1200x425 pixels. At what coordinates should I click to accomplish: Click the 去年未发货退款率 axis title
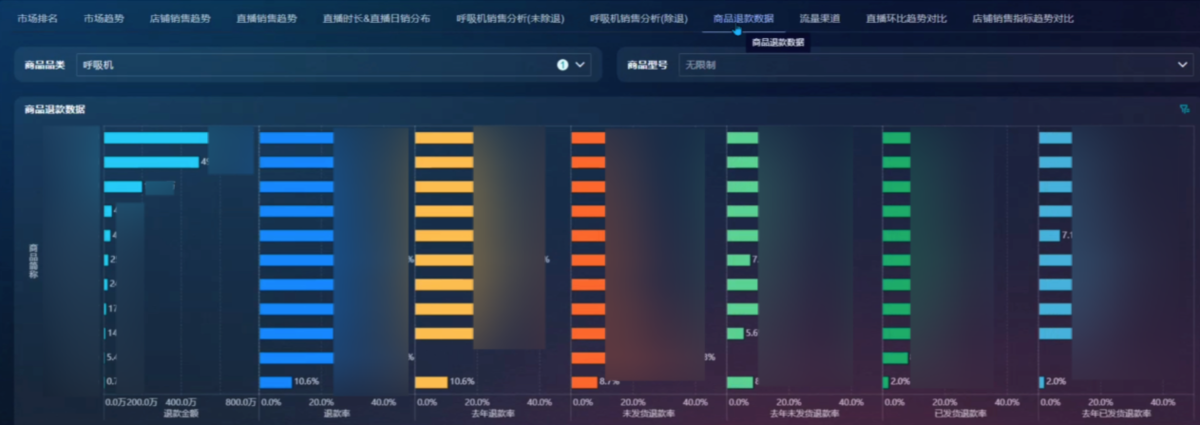coord(803,413)
